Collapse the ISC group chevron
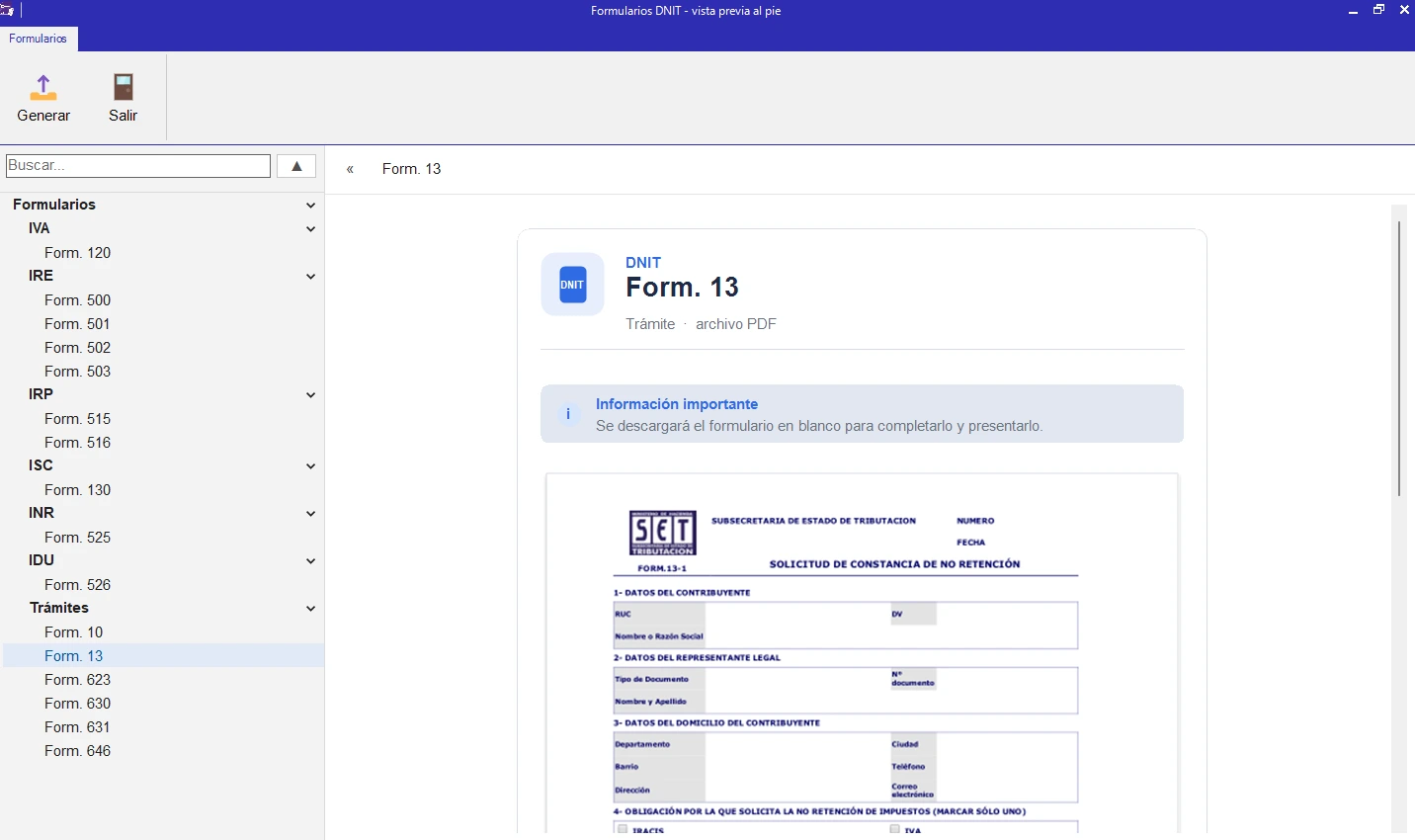 pyautogui.click(x=310, y=466)
